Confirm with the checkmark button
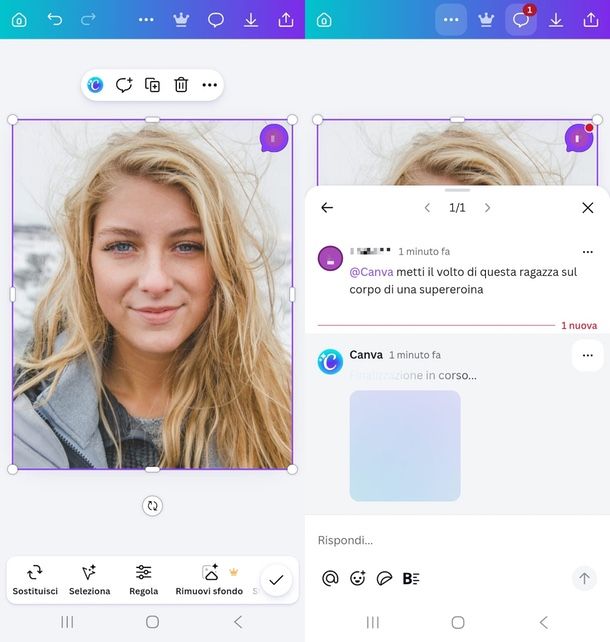The width and height of the screenshot is (610, 642). (x=276, y=580)
